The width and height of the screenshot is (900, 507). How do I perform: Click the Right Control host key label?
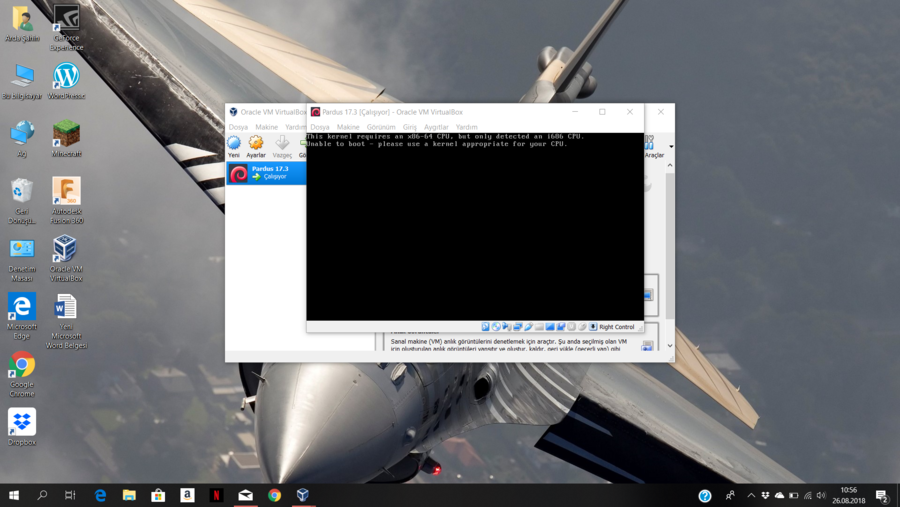tap(616, 327)
